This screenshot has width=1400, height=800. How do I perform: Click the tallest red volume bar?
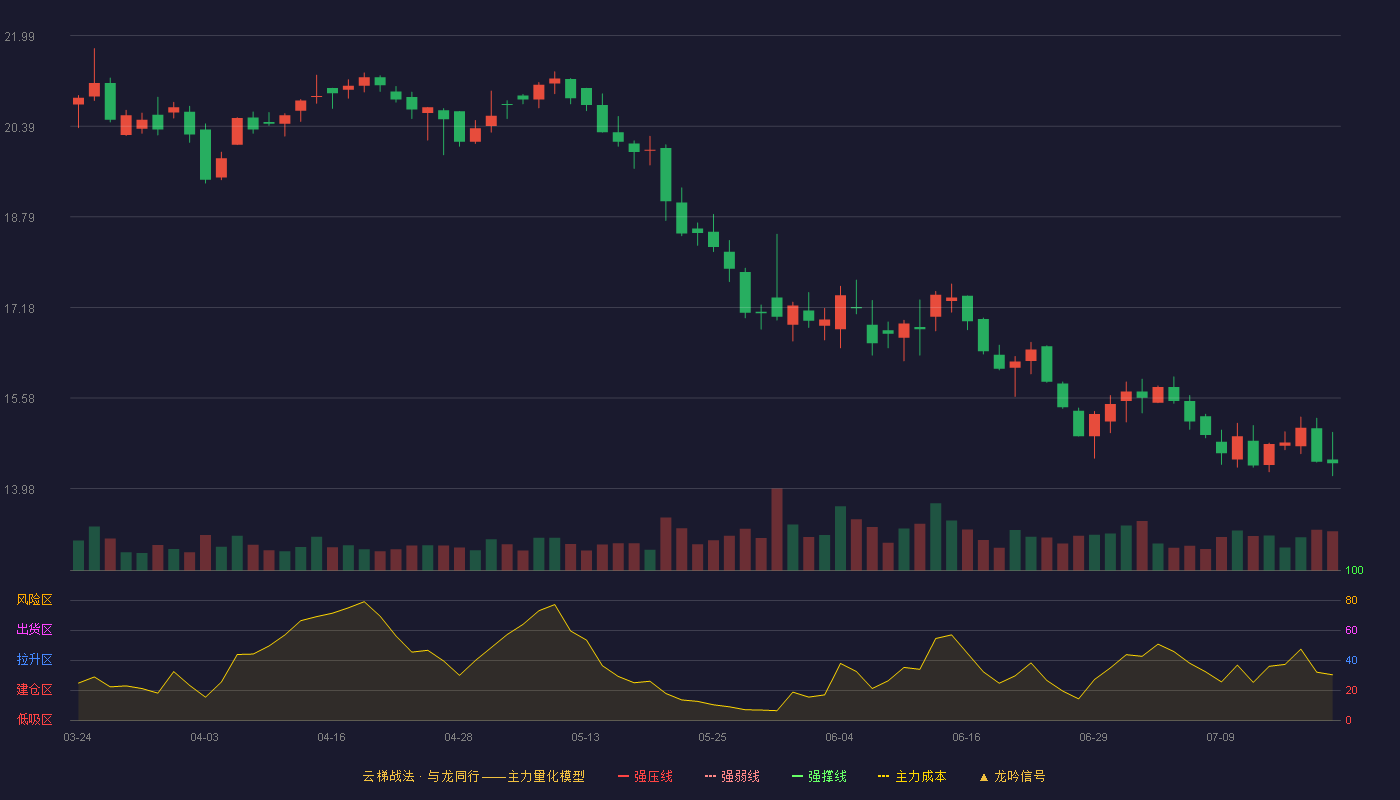click(x=777, y=529)
